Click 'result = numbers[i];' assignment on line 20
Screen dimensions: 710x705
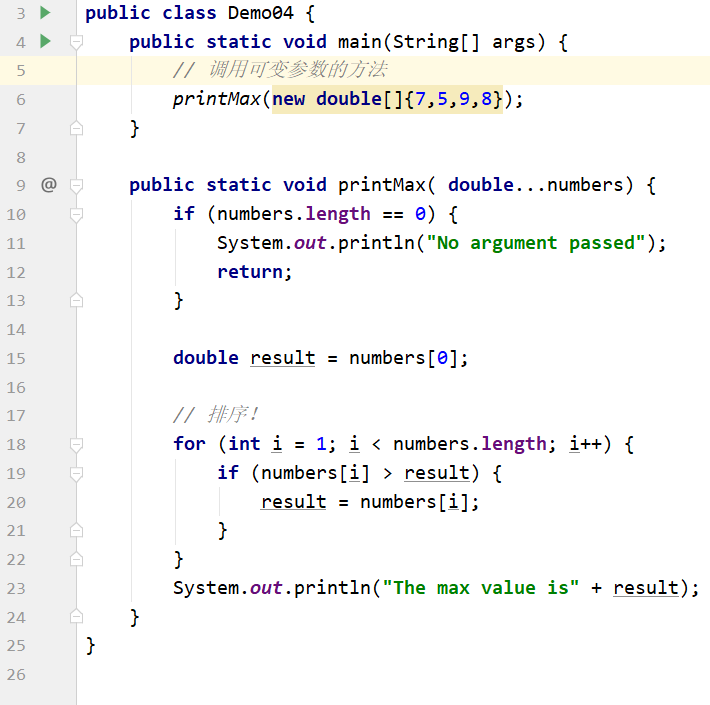click(370, 502)
